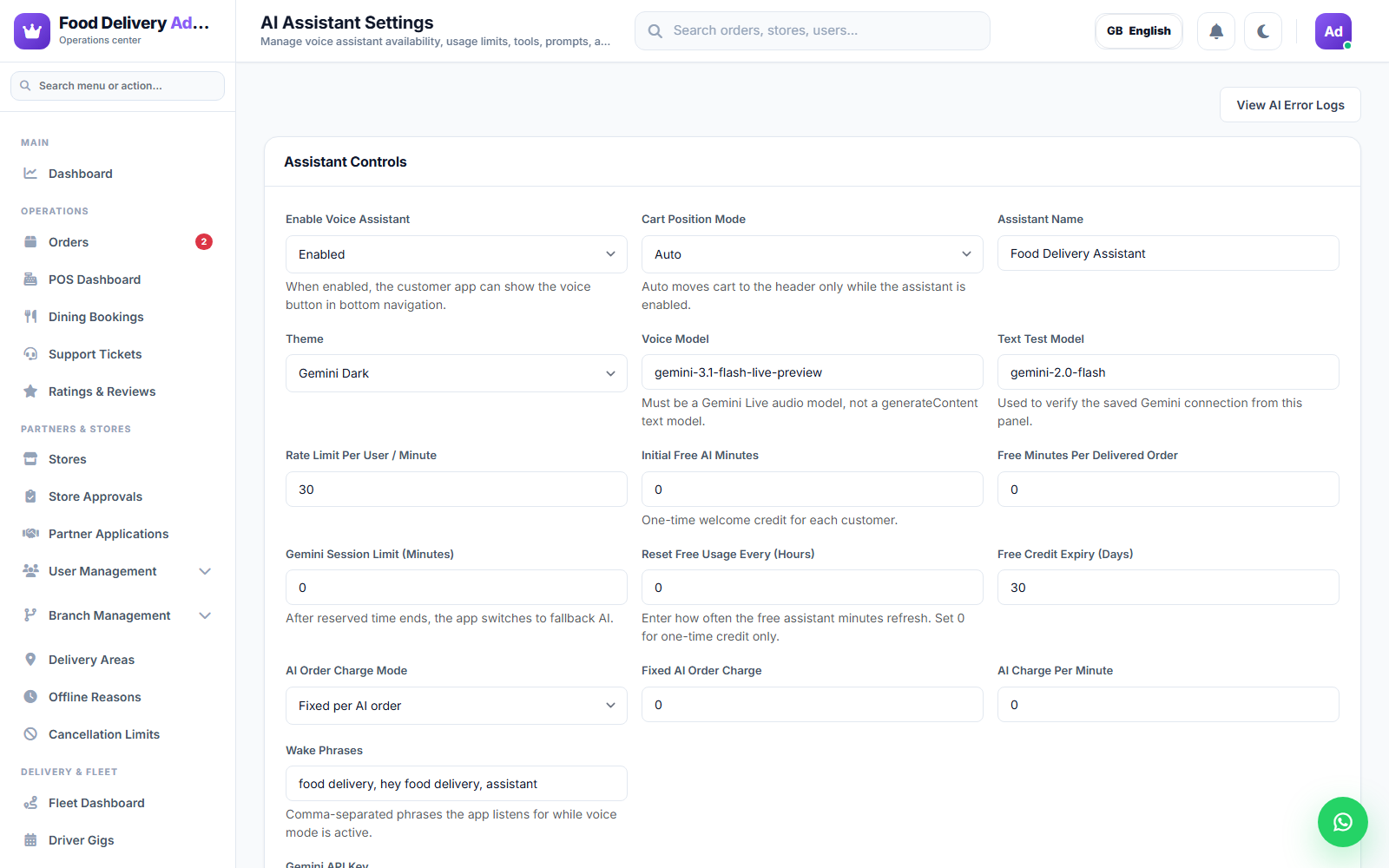Image resolution: width=1389 pixels, height=868 pixels.
Task: Click the header search magnifier icon
Action: pyautogui.click(x=655, y=31)
